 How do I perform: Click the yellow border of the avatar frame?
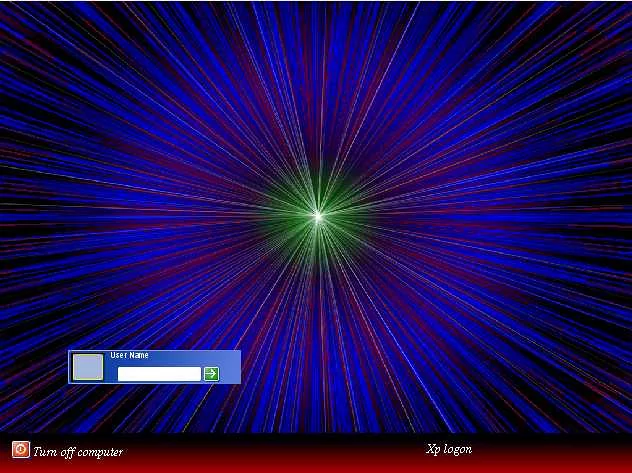click(73, 367)
